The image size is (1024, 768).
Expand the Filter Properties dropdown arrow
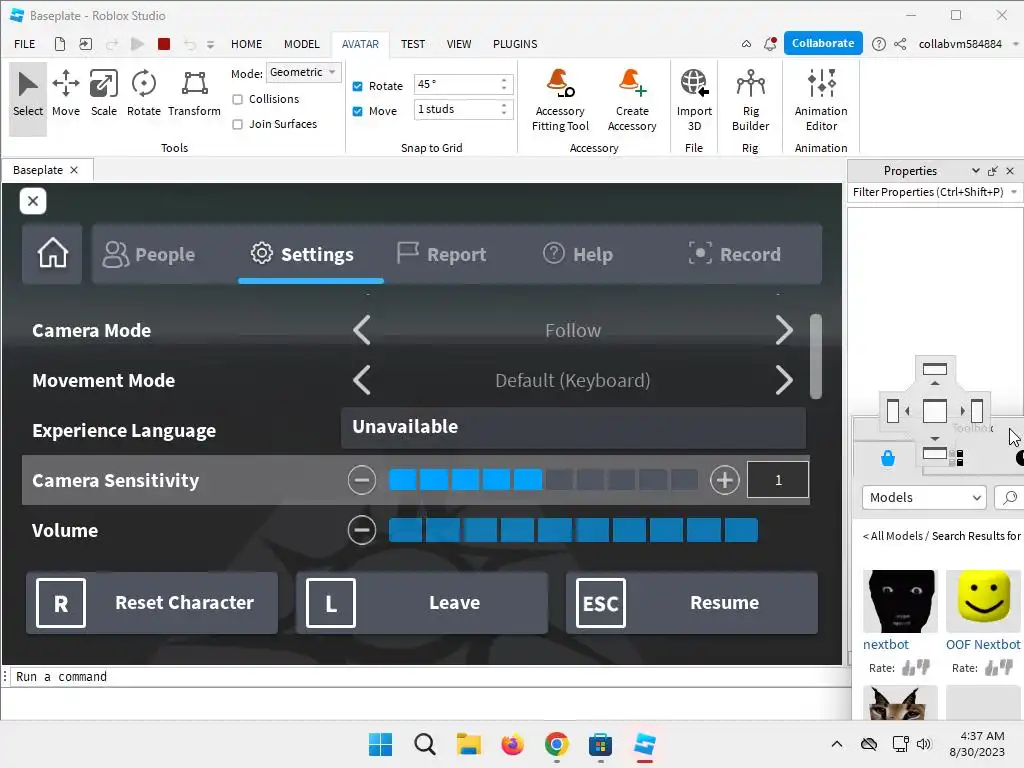(x=1014, y=192)
